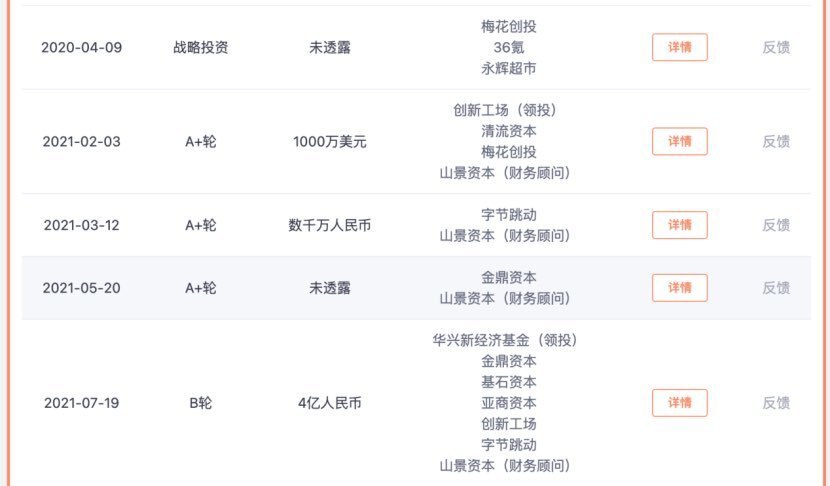Open investor 基石资本
This screenshot has height=486, width=830.
pyautogui.click(x=508, y=382)
